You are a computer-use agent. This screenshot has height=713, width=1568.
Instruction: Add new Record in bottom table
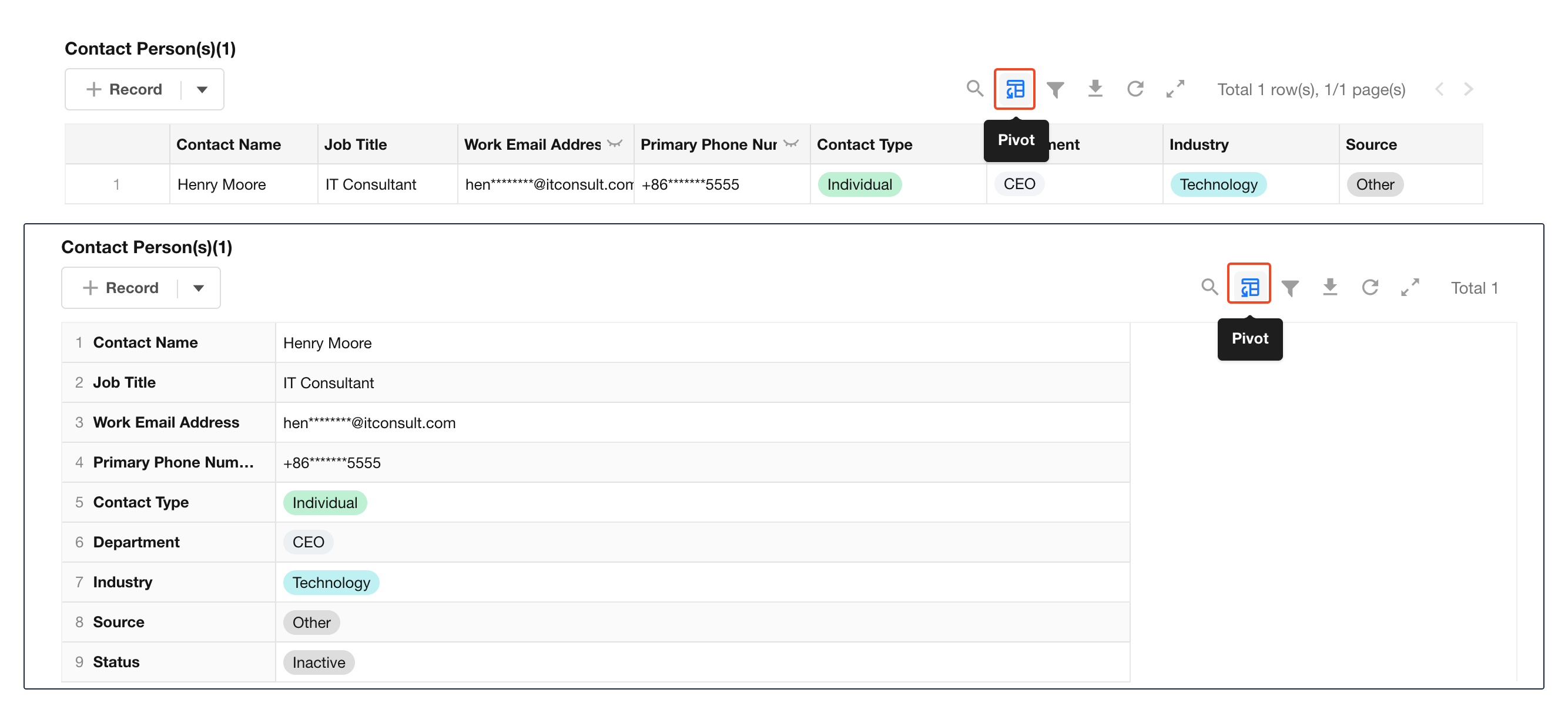120,288
